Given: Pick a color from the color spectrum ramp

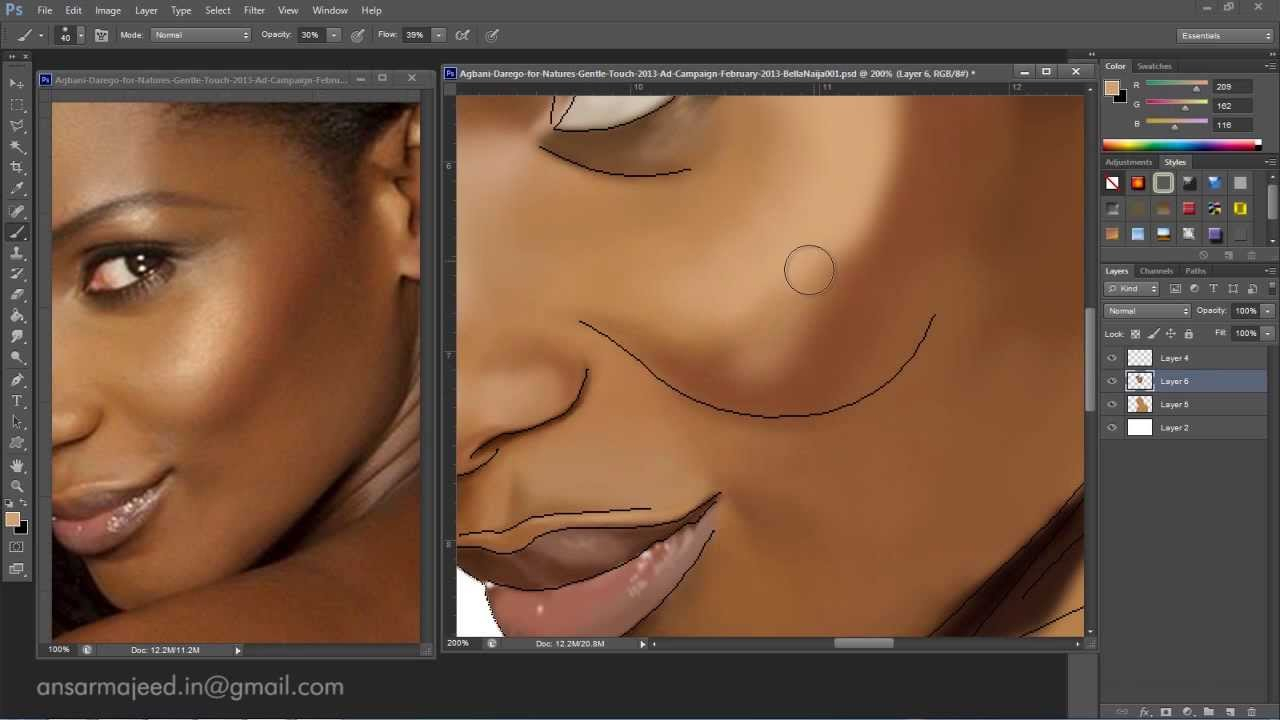Looking at the screenshot, I should coord(1182,146).
